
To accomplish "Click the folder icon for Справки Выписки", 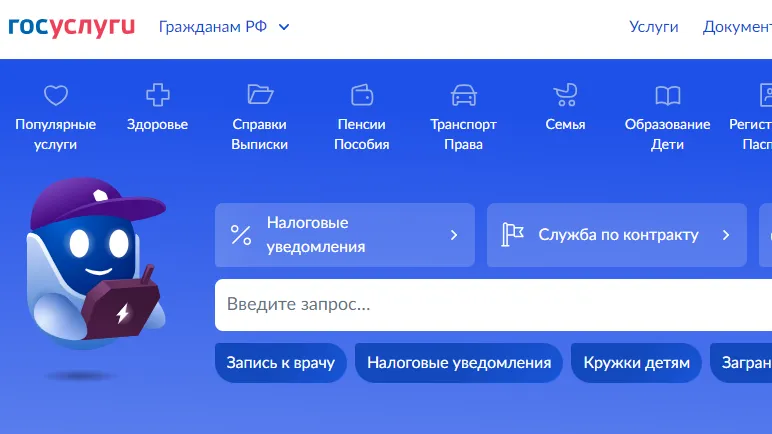I will (260, 94).
